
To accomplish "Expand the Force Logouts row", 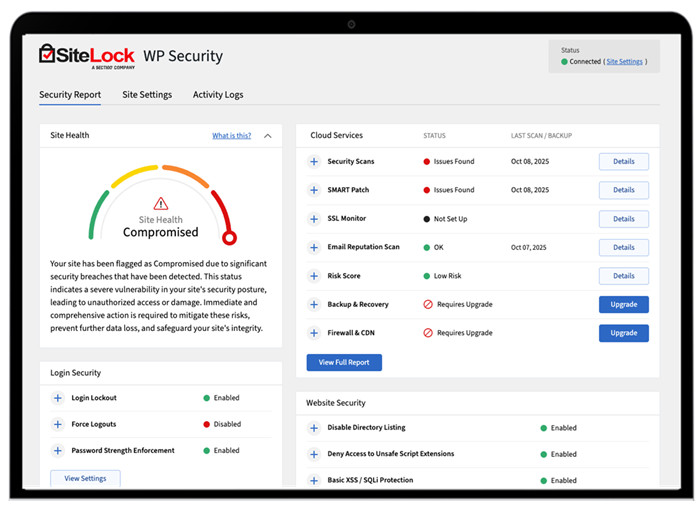I will [x=57, y=424].
